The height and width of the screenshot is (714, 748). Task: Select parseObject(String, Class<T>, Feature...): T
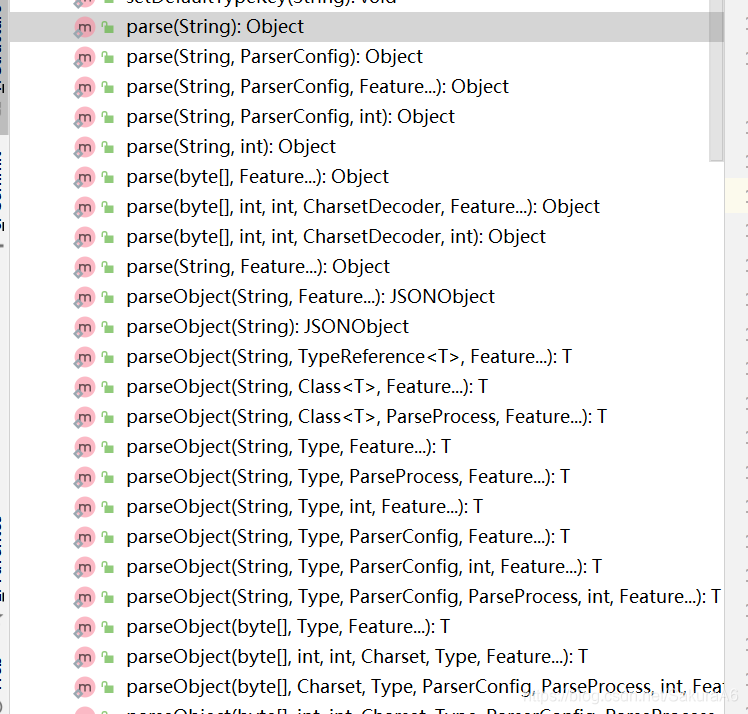(x=307, y=387)
